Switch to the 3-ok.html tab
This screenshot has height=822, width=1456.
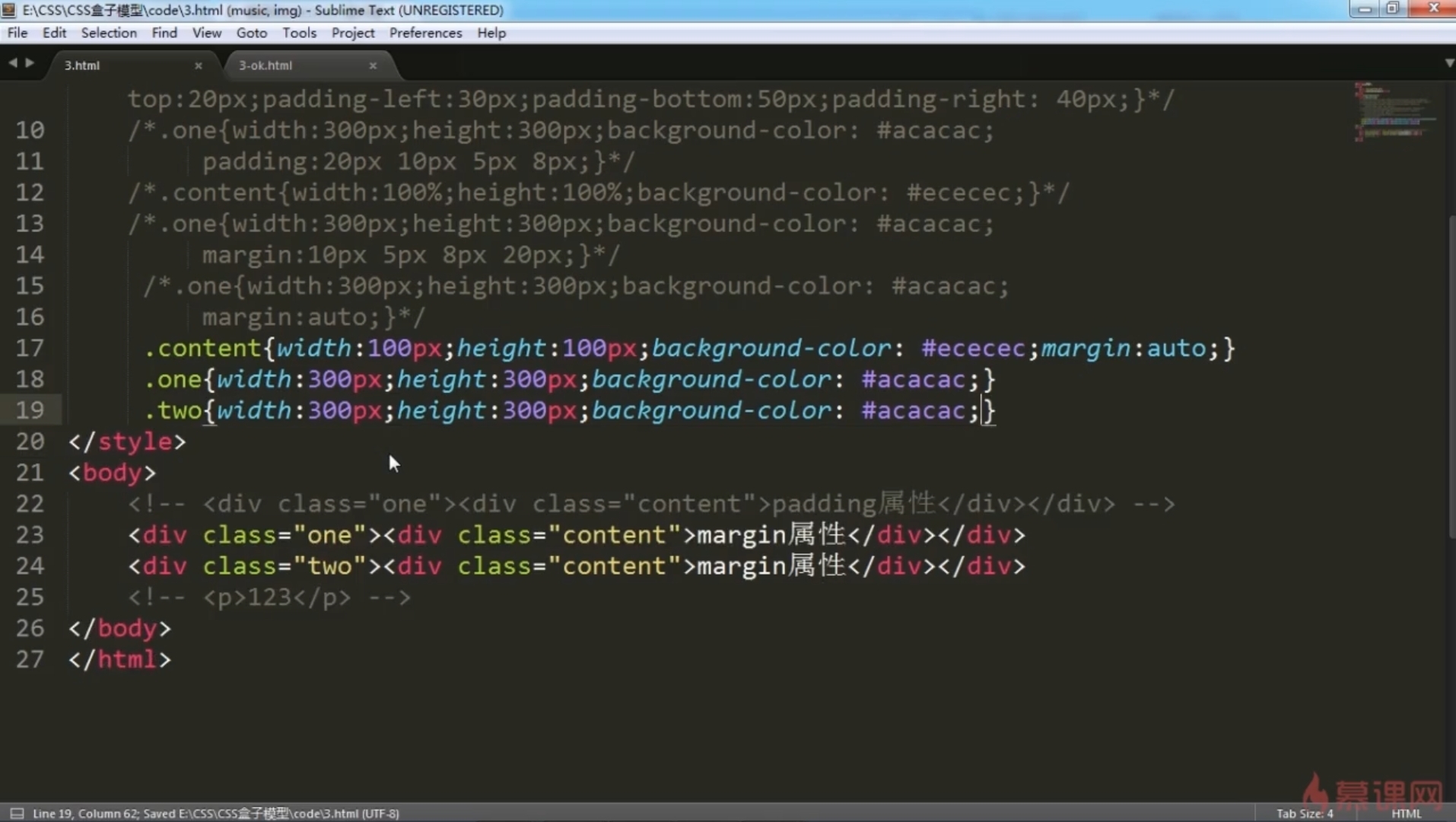coord(265,65)
